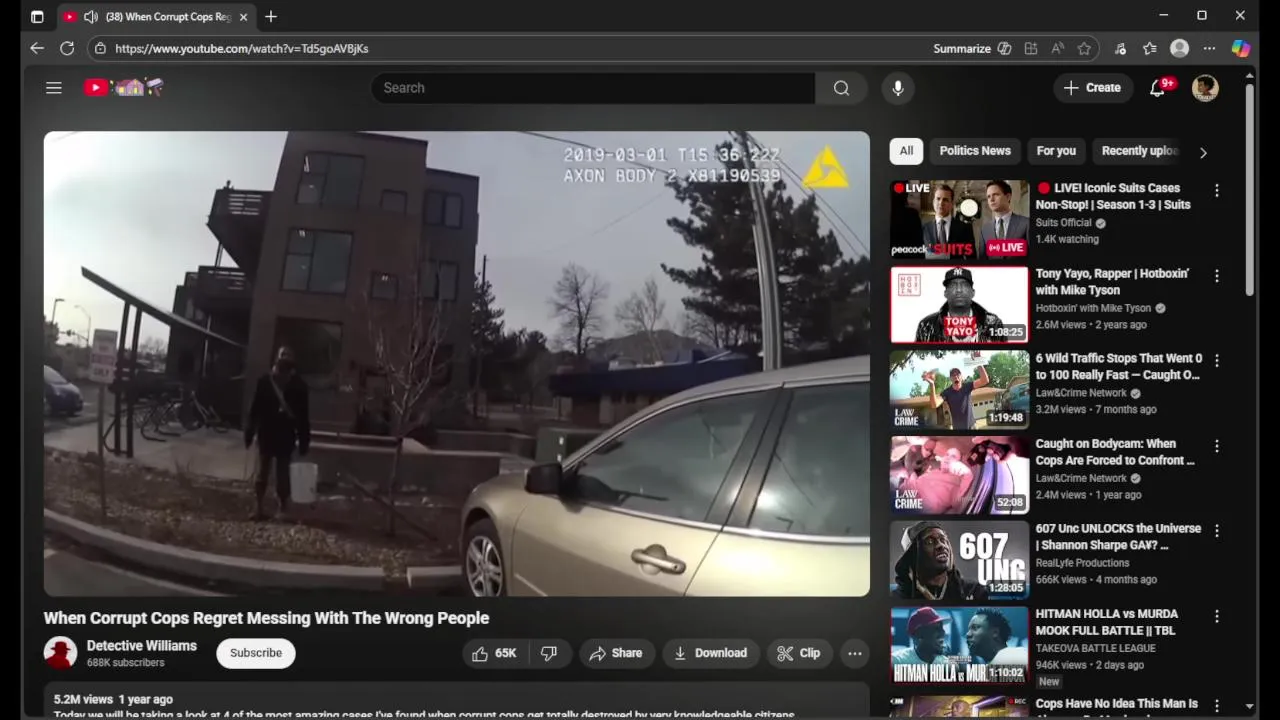1280x720 pixels.
Task: Click the search magnifier button
Action: click(841, 88)
